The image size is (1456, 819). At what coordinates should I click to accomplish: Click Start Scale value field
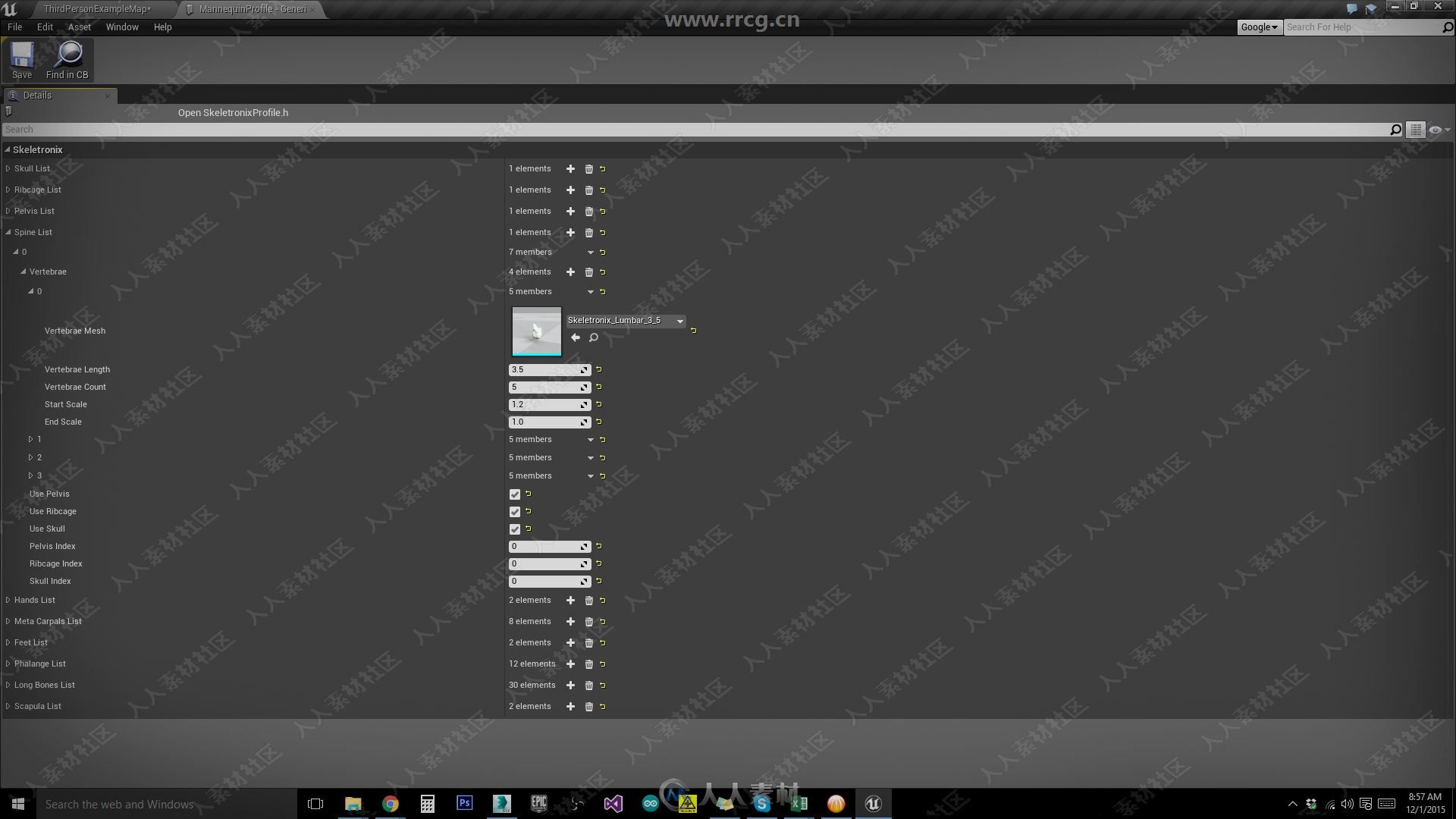[549, 405]
